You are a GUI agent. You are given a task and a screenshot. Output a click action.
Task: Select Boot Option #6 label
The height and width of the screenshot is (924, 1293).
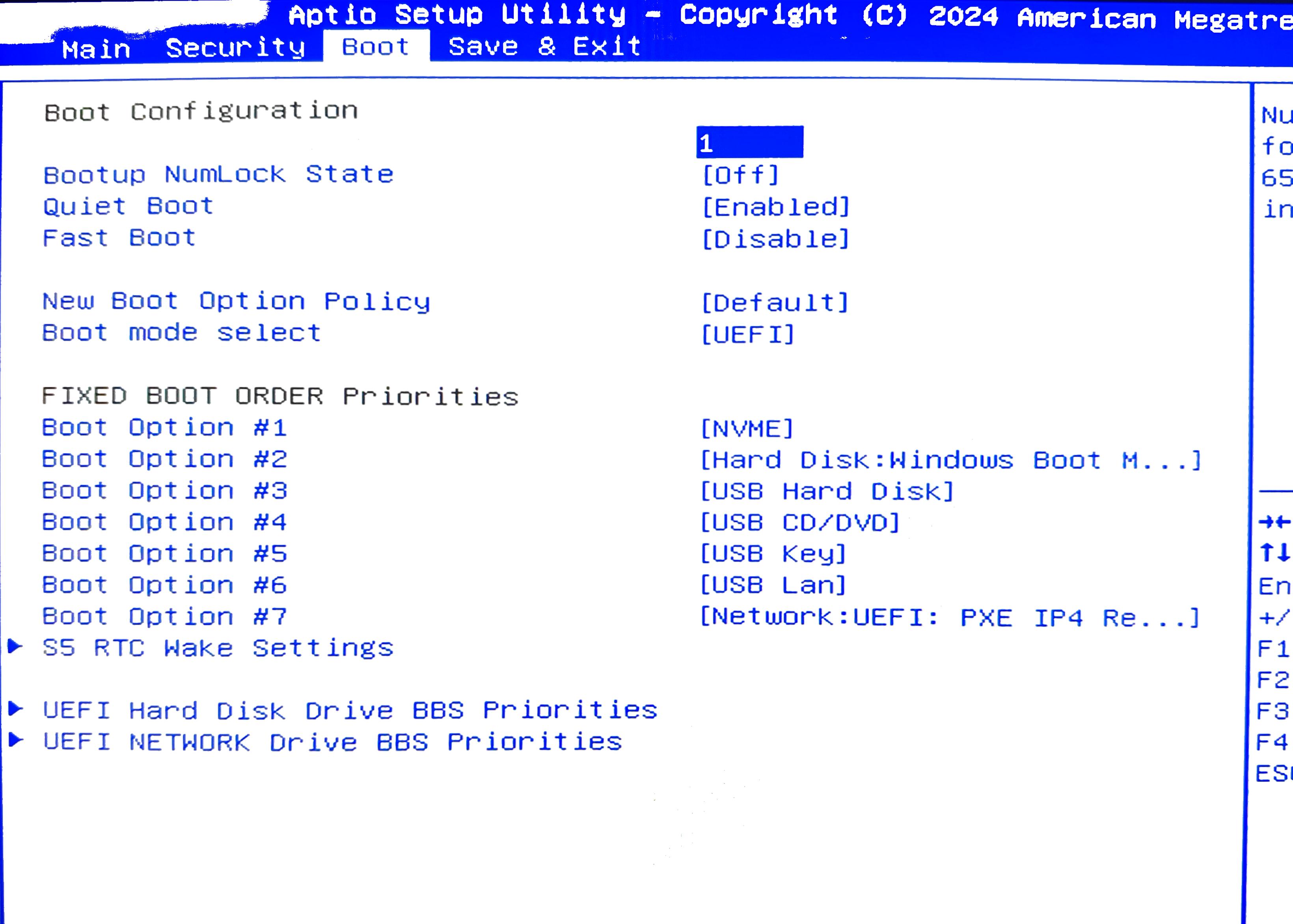(x=164, y=585)
